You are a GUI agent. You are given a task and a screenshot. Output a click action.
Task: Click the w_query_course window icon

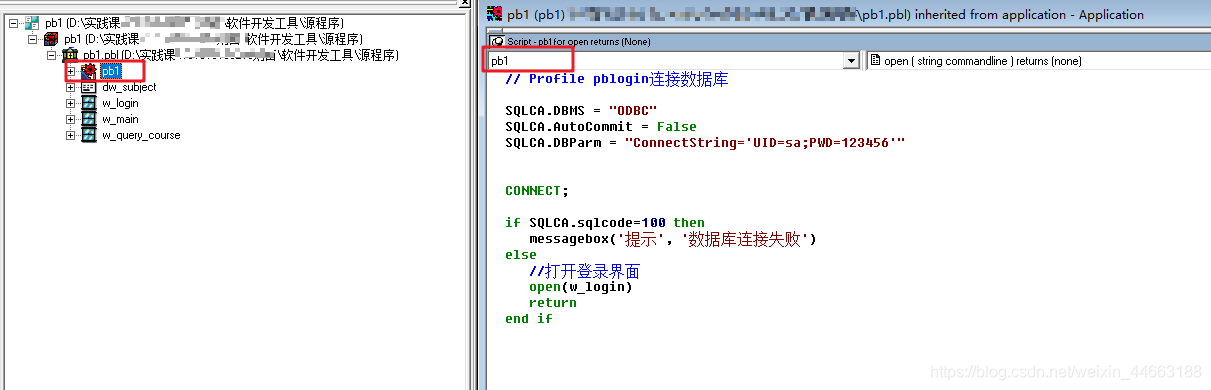coord(89,135)
